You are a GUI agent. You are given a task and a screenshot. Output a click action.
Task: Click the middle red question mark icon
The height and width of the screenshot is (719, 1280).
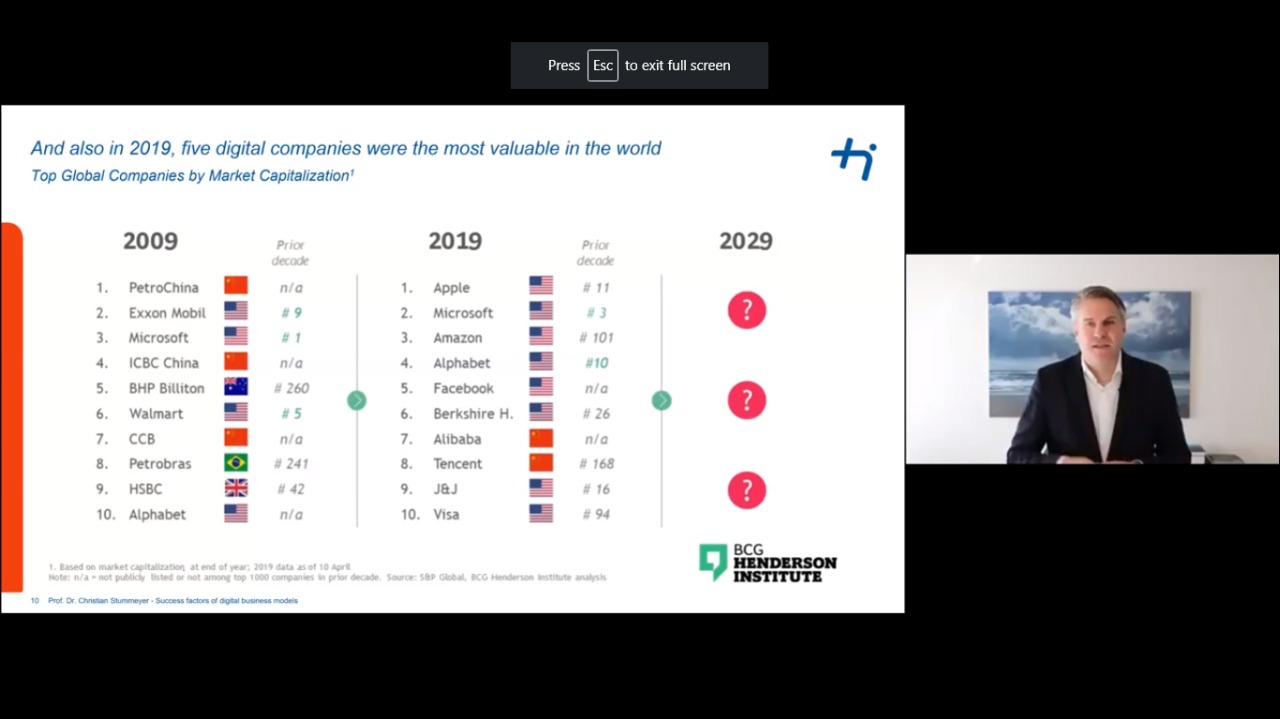746,400
